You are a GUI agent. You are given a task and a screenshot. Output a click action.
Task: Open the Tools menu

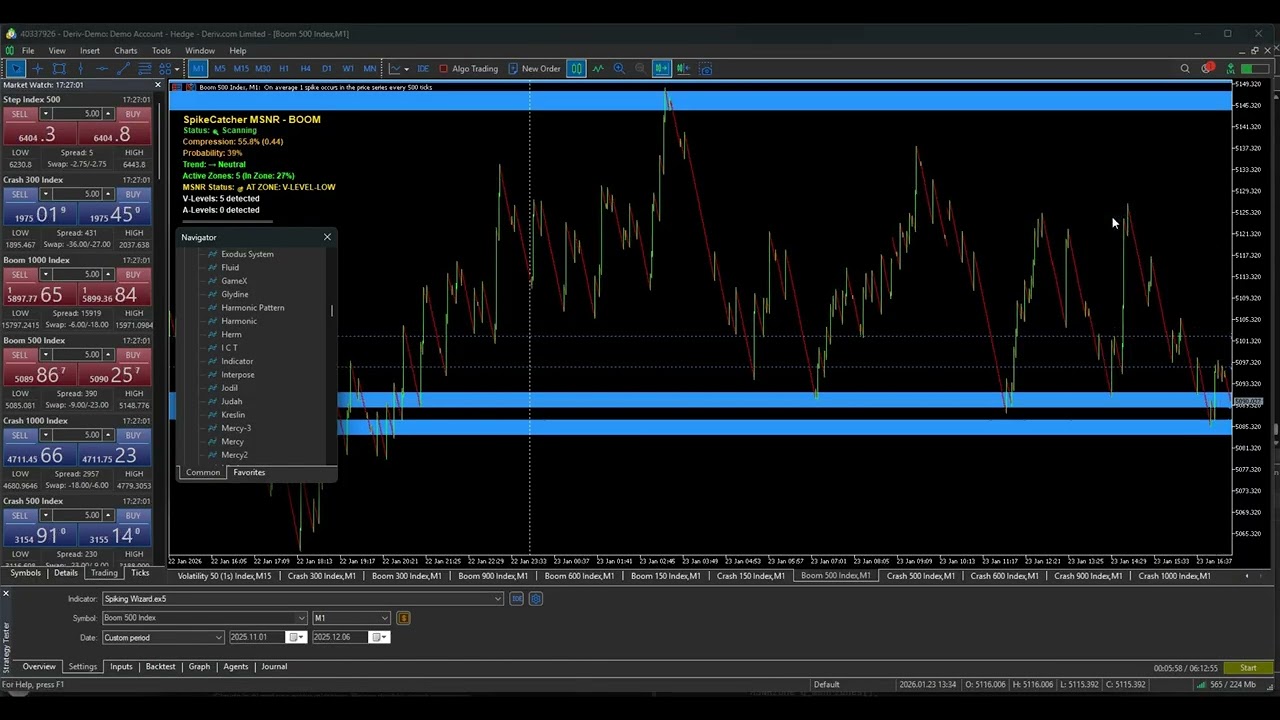tap(161, 51)
